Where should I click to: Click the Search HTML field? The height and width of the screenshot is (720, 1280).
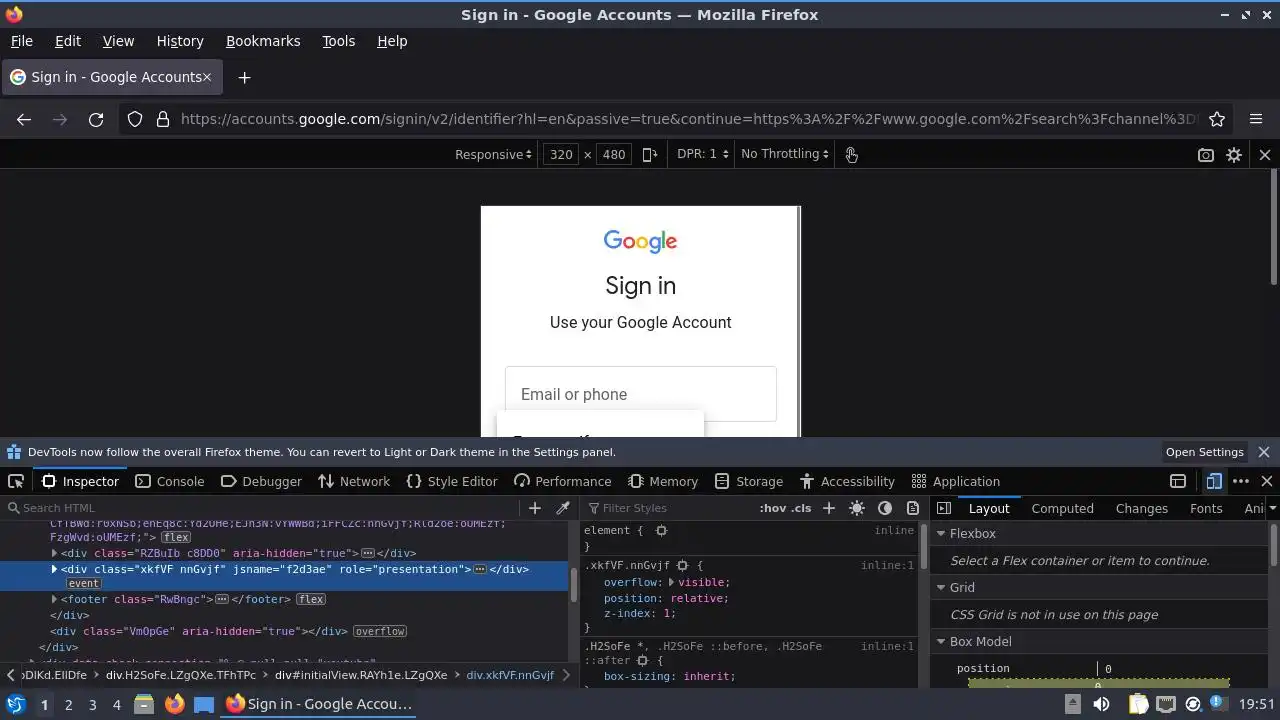coord(262,508)
